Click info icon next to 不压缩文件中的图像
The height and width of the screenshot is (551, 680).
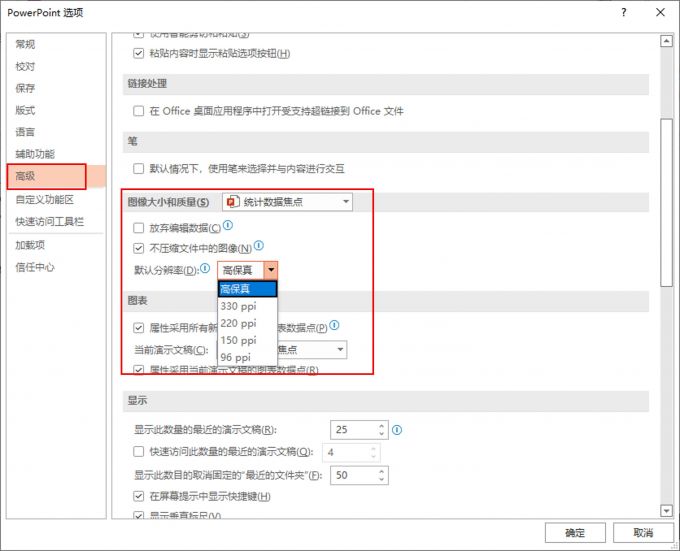click(x=259, y=246)
